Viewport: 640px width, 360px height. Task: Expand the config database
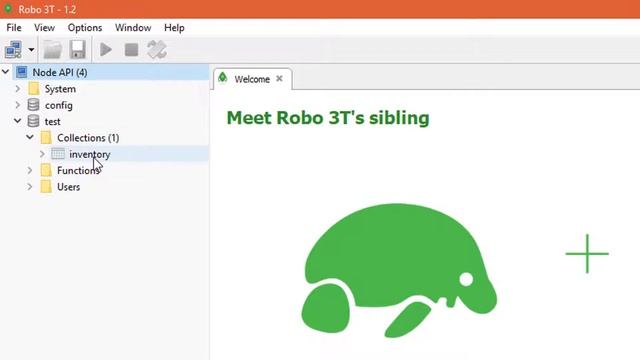pos(18,105)
